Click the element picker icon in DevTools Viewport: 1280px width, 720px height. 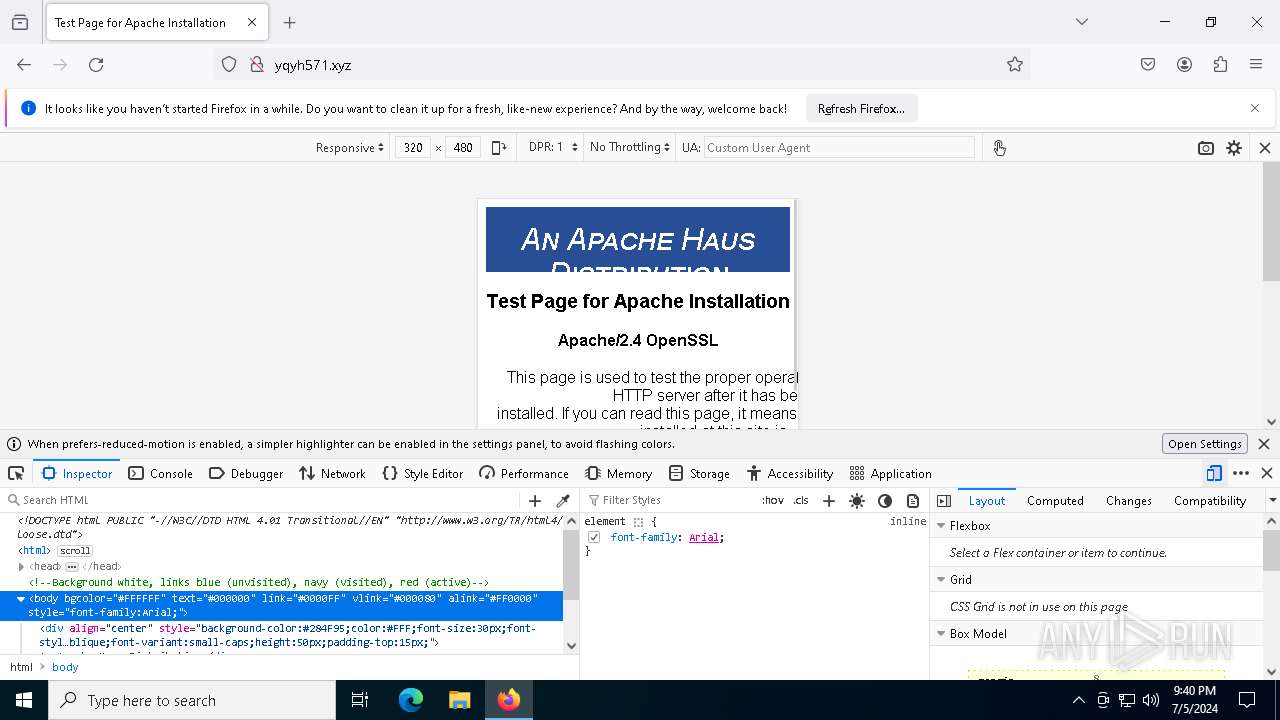[x=16, y=473]
